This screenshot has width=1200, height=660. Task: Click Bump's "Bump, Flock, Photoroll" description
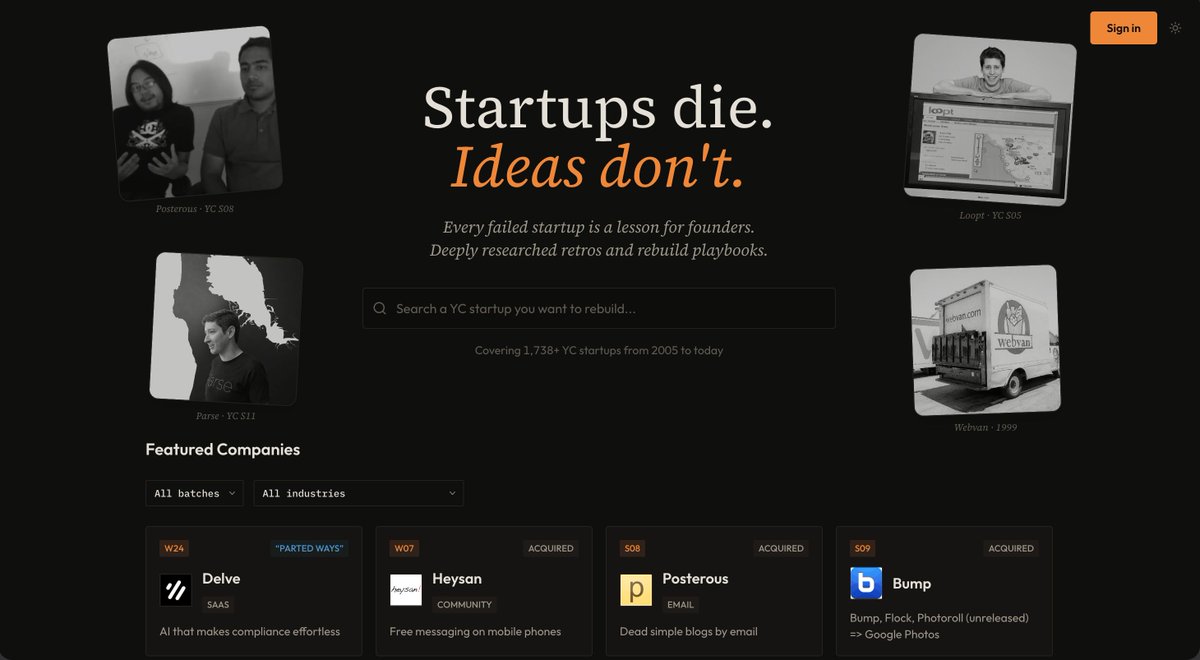click(939, 626)
